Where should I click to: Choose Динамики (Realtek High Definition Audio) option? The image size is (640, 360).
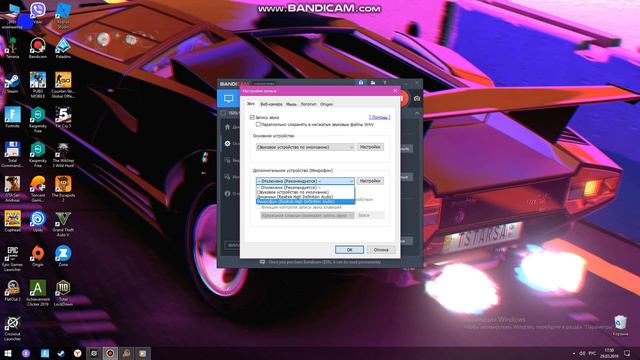[305, 197]
